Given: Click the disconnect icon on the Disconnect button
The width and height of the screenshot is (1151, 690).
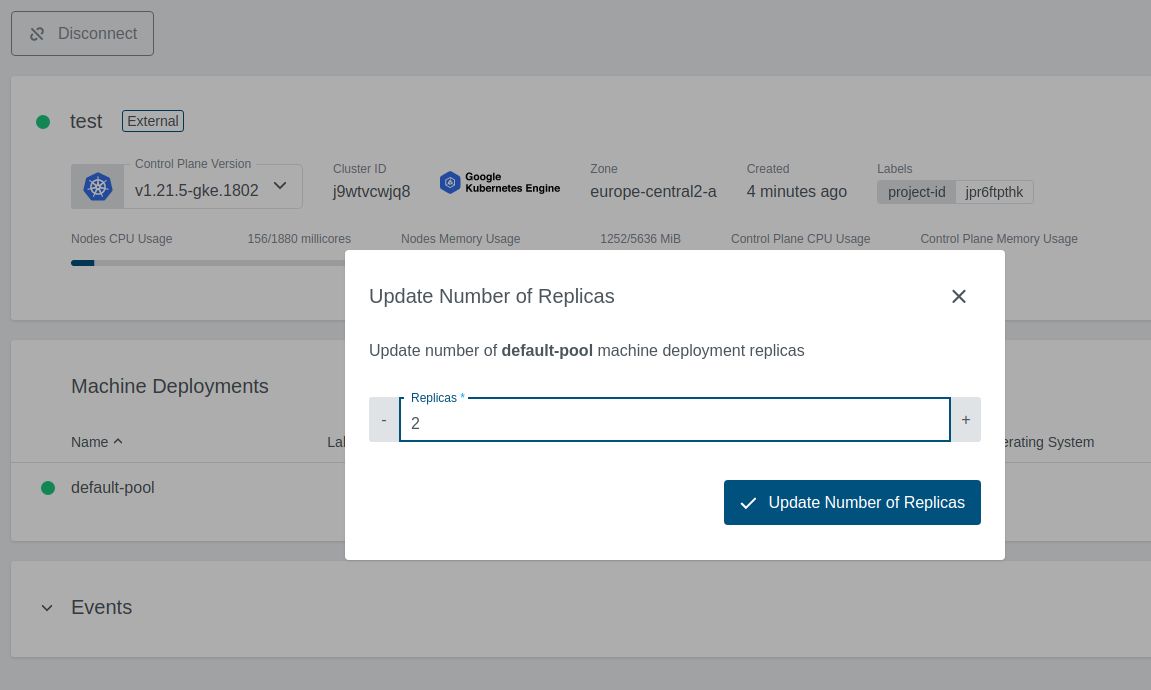Looking at the screenshot, I should pos(36,33).
